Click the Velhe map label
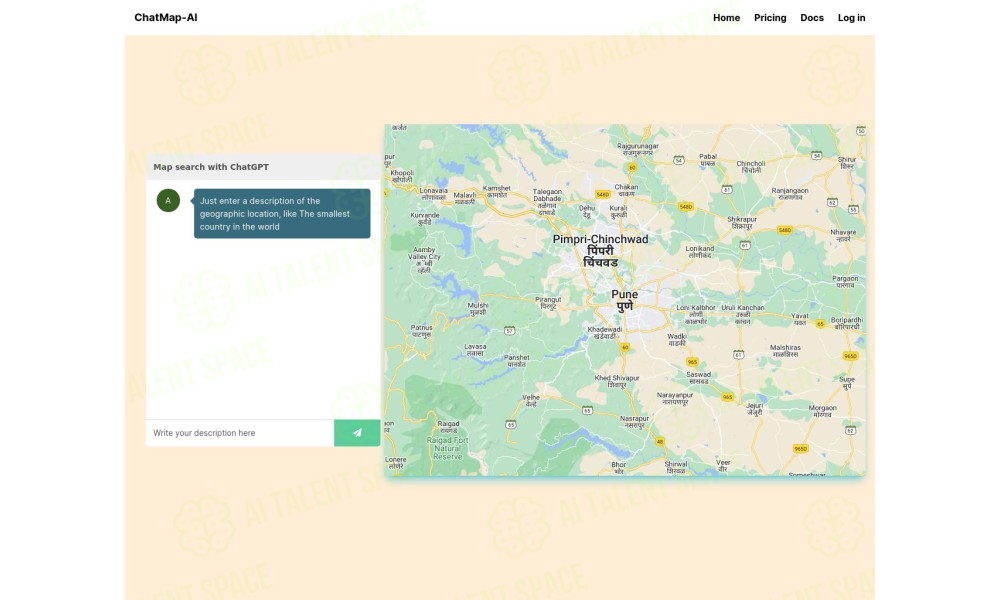Viewport: 1000px width, 600px height. click(531, 400)
